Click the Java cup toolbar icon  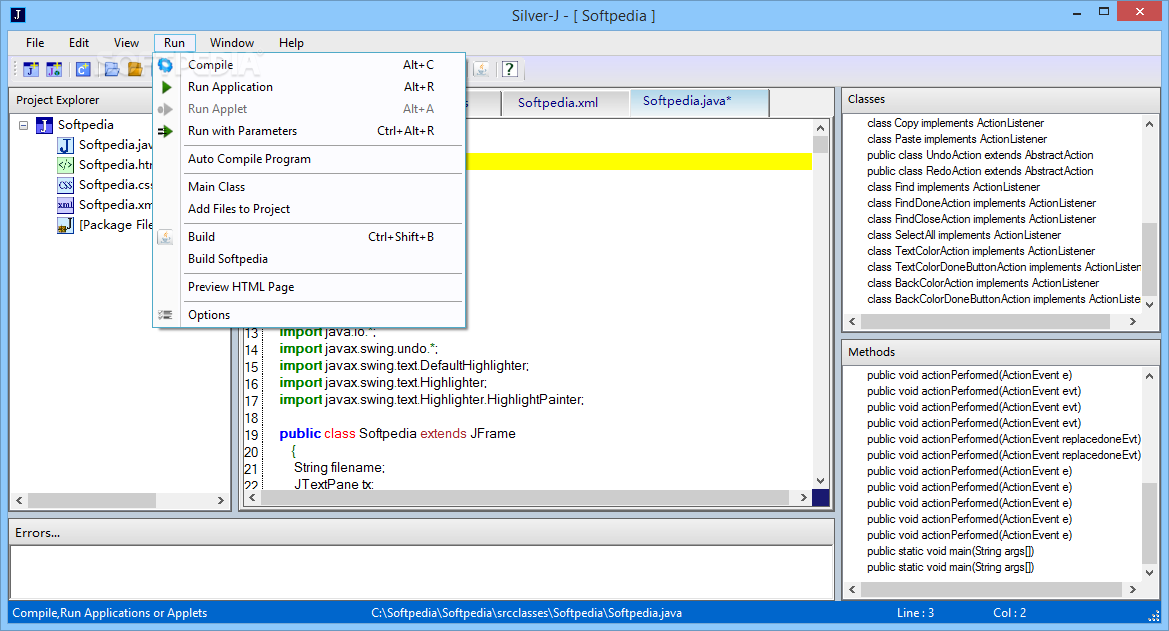click(482, 69)
